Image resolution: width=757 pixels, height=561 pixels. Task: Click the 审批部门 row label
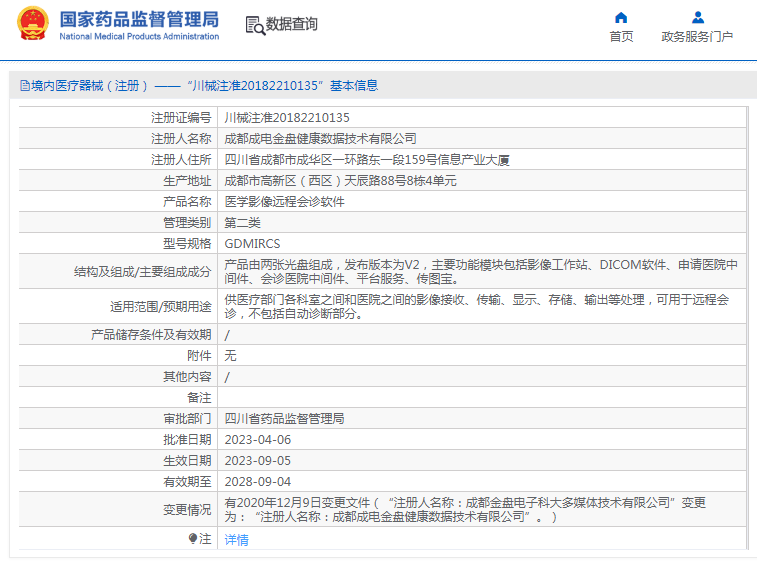187,419
